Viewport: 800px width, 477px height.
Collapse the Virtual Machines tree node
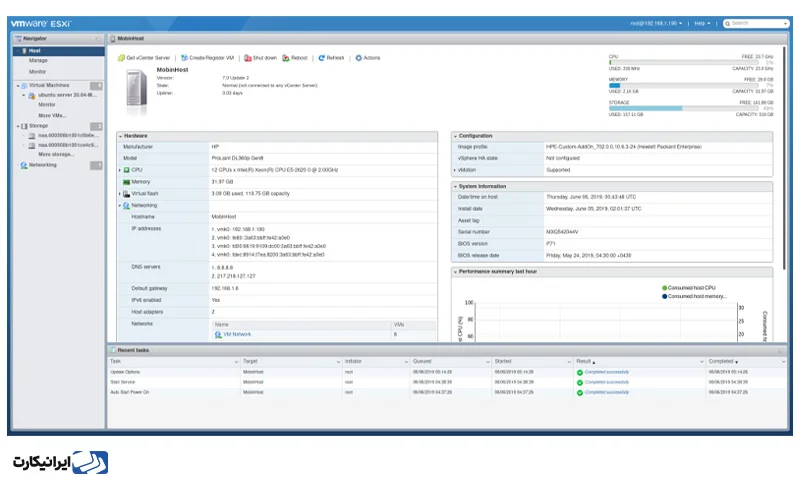18,86
